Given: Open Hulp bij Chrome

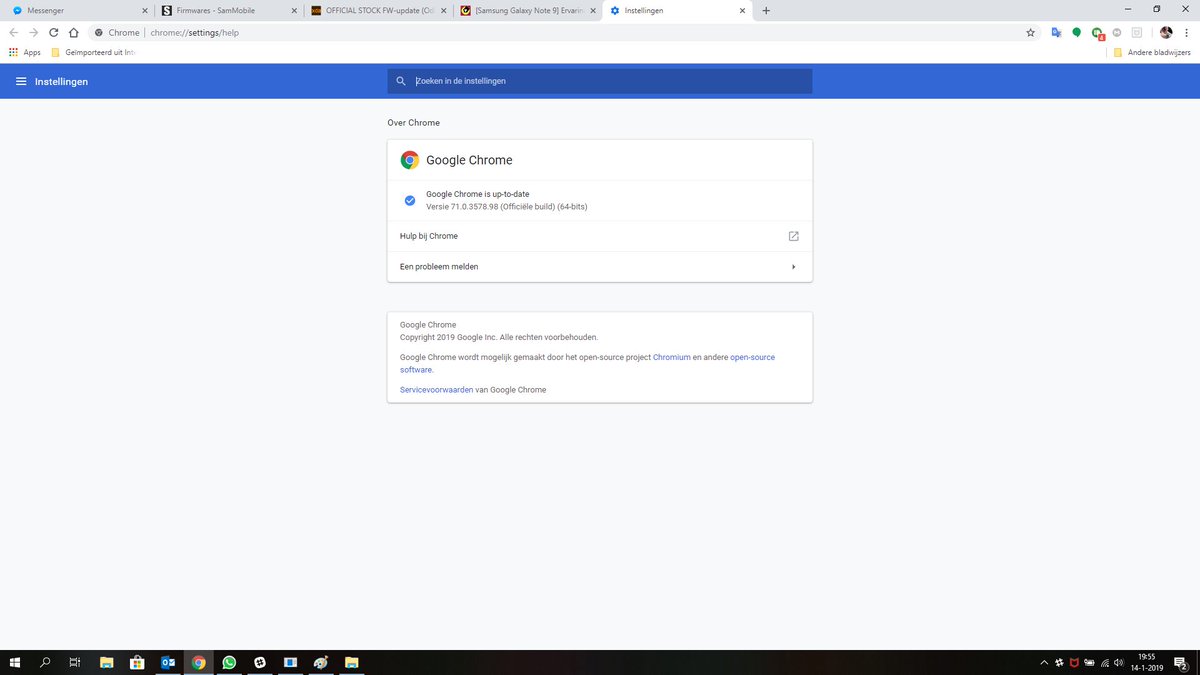Looking at the screenshot, I should pyautogui.click(x=600, y=236).
